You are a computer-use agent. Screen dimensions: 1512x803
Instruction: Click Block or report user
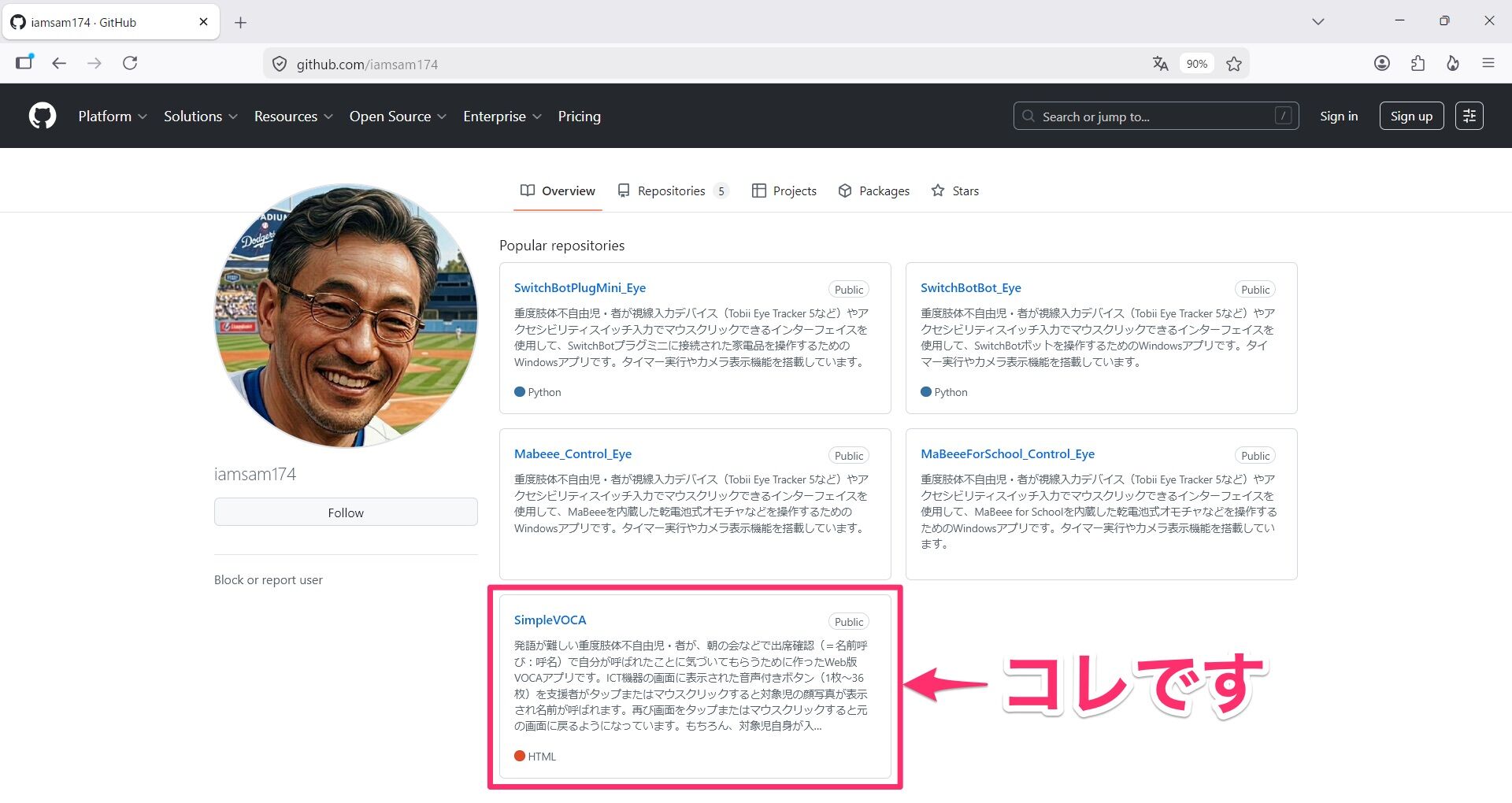(x=269, y=580)
